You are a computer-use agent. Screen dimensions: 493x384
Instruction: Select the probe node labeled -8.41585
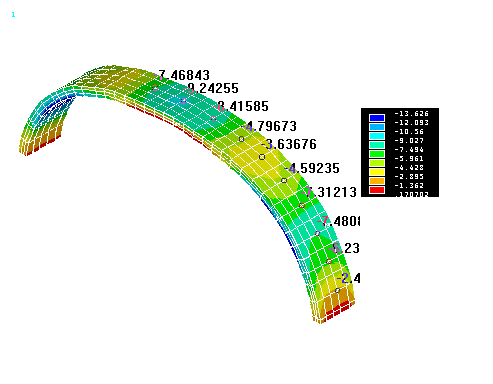point(214,118)
